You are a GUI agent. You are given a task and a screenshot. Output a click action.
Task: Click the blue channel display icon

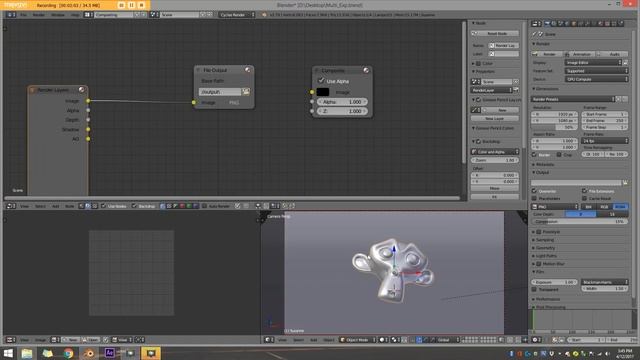pyautogui.click(x=195, y=206)
